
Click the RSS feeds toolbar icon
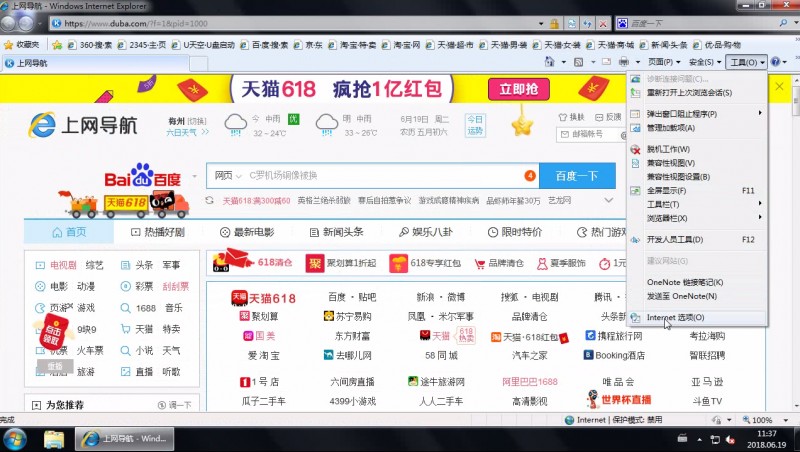(579, 62)
